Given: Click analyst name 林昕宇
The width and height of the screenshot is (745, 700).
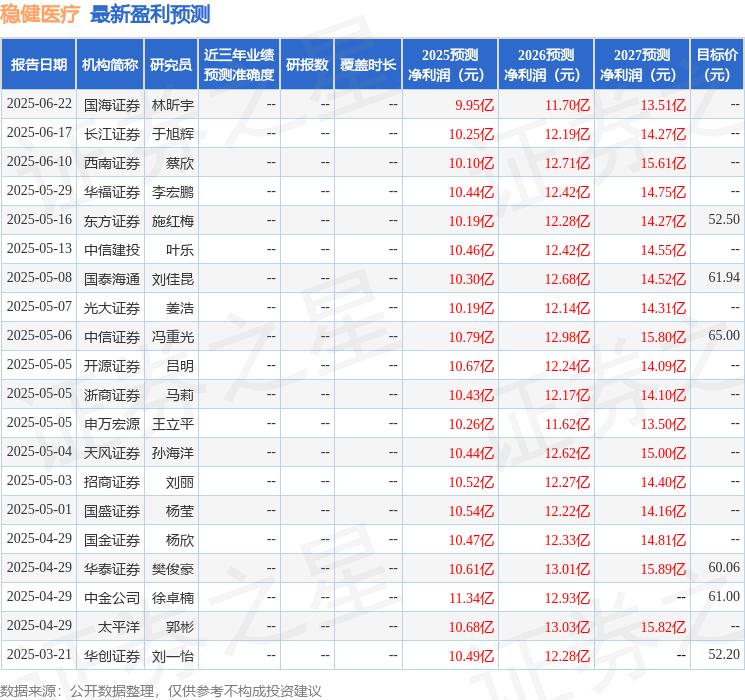Looking at the screenshot, I should [x=172, y=105].
